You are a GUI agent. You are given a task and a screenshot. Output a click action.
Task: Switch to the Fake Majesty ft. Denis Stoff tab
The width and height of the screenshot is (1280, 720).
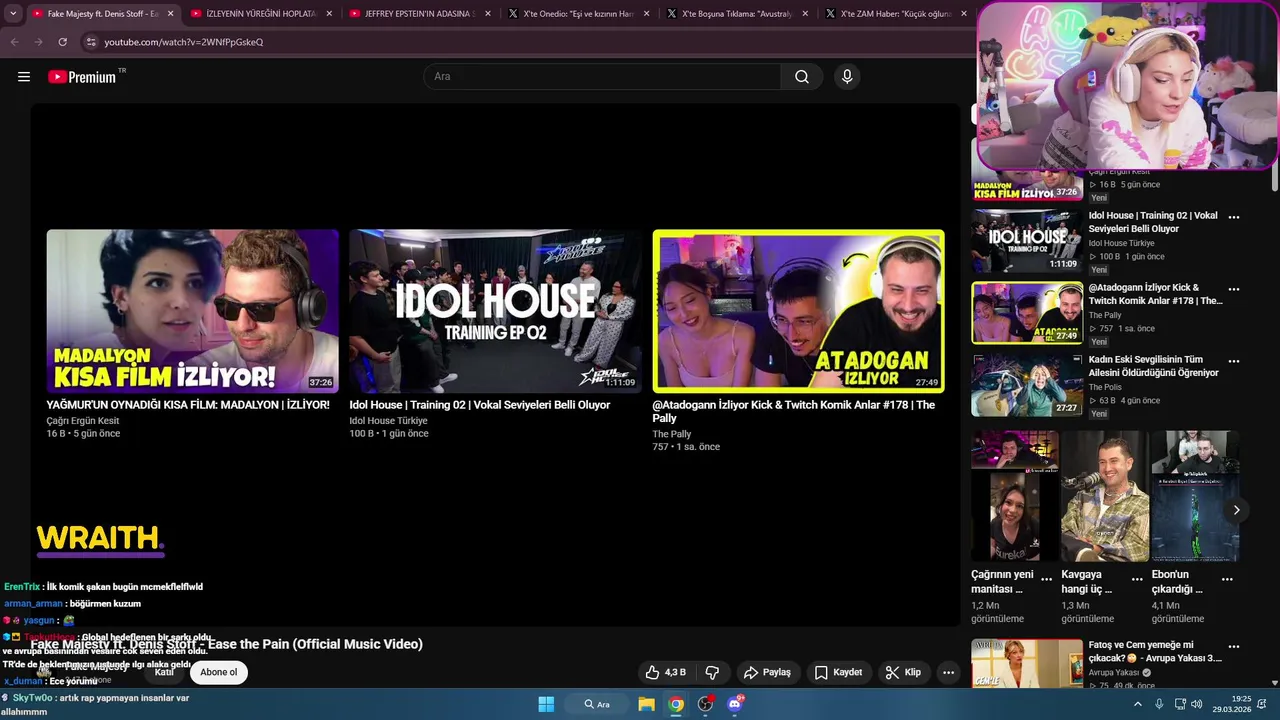tap(103, 14)
